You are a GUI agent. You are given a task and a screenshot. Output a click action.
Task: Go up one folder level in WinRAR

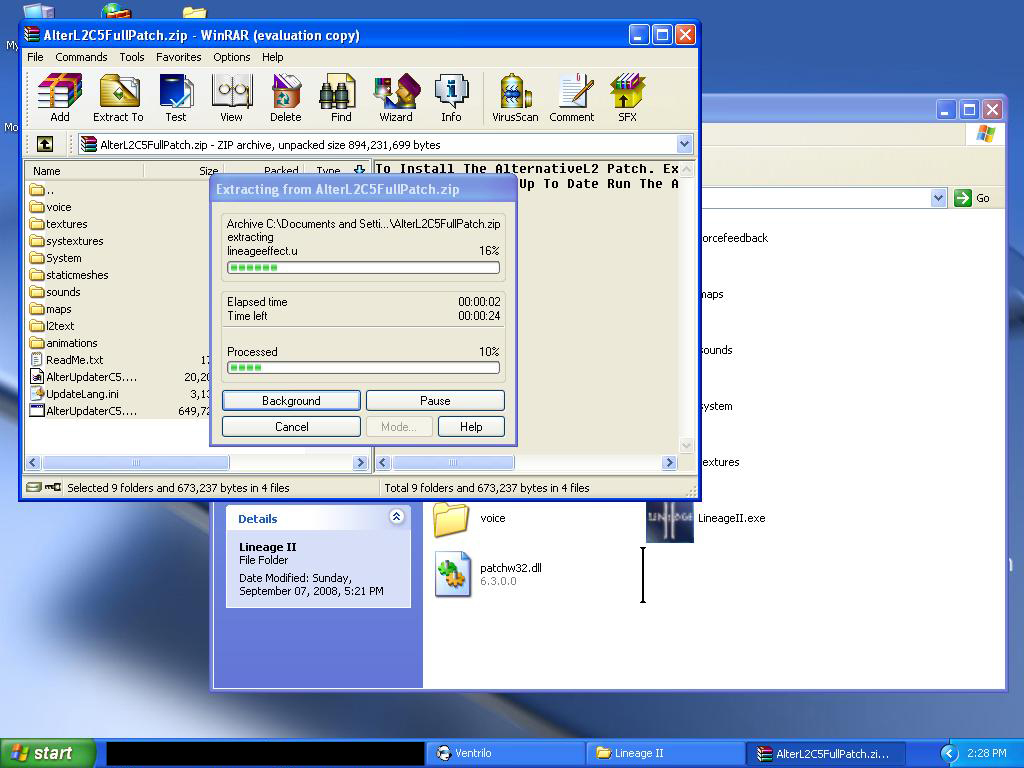click(x=44, y=144)
